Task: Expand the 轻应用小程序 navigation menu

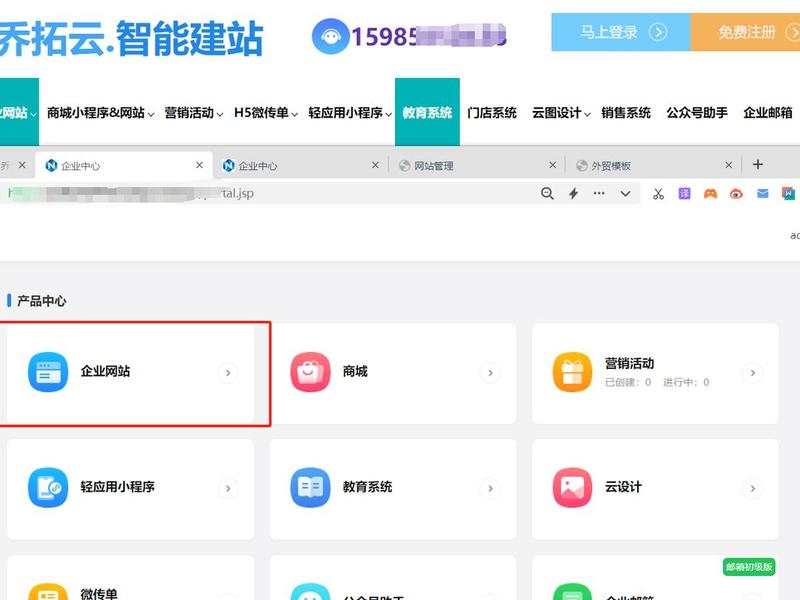Action: (x=350, y=113)
